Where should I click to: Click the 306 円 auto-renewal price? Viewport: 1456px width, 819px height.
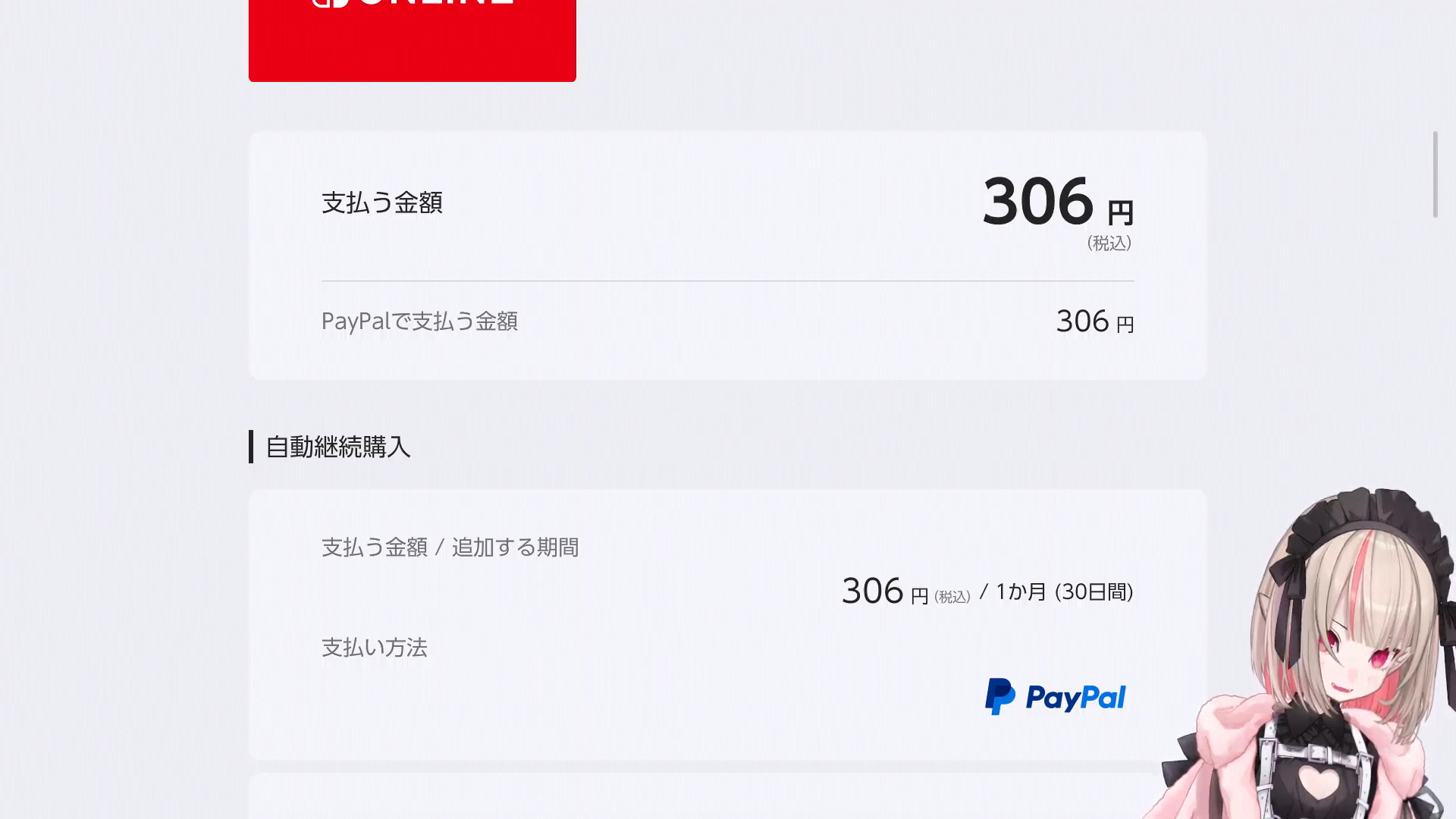(885, 591)
